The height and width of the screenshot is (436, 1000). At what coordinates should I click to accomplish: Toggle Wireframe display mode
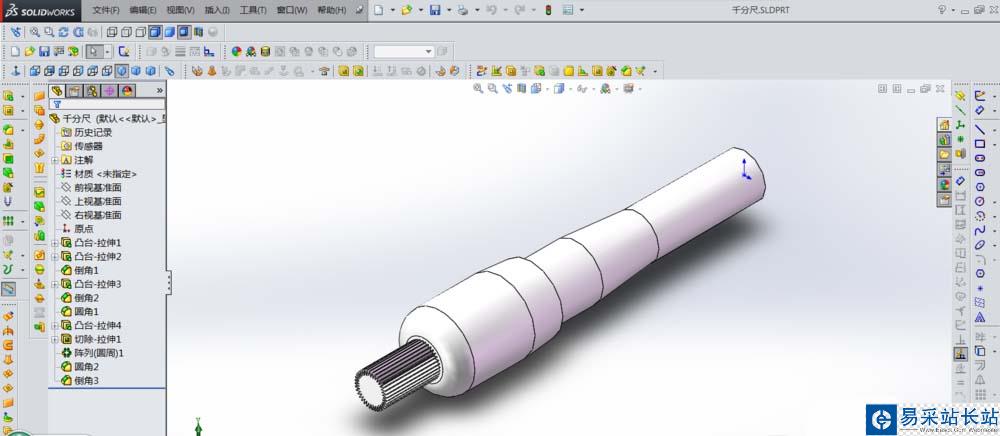pyautogui.click(x=112, y=32)
